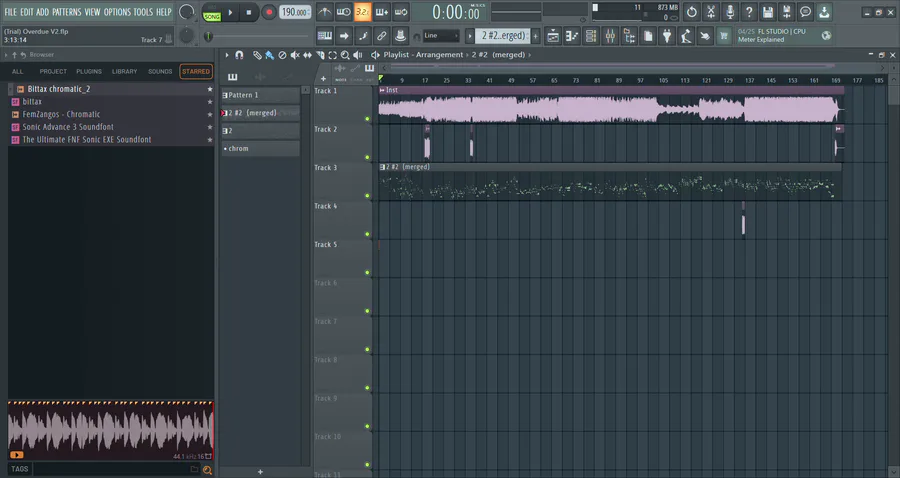Screen dimensions: 900x478
Task: Toggle wait for input before playing
Action: (343, 12)
